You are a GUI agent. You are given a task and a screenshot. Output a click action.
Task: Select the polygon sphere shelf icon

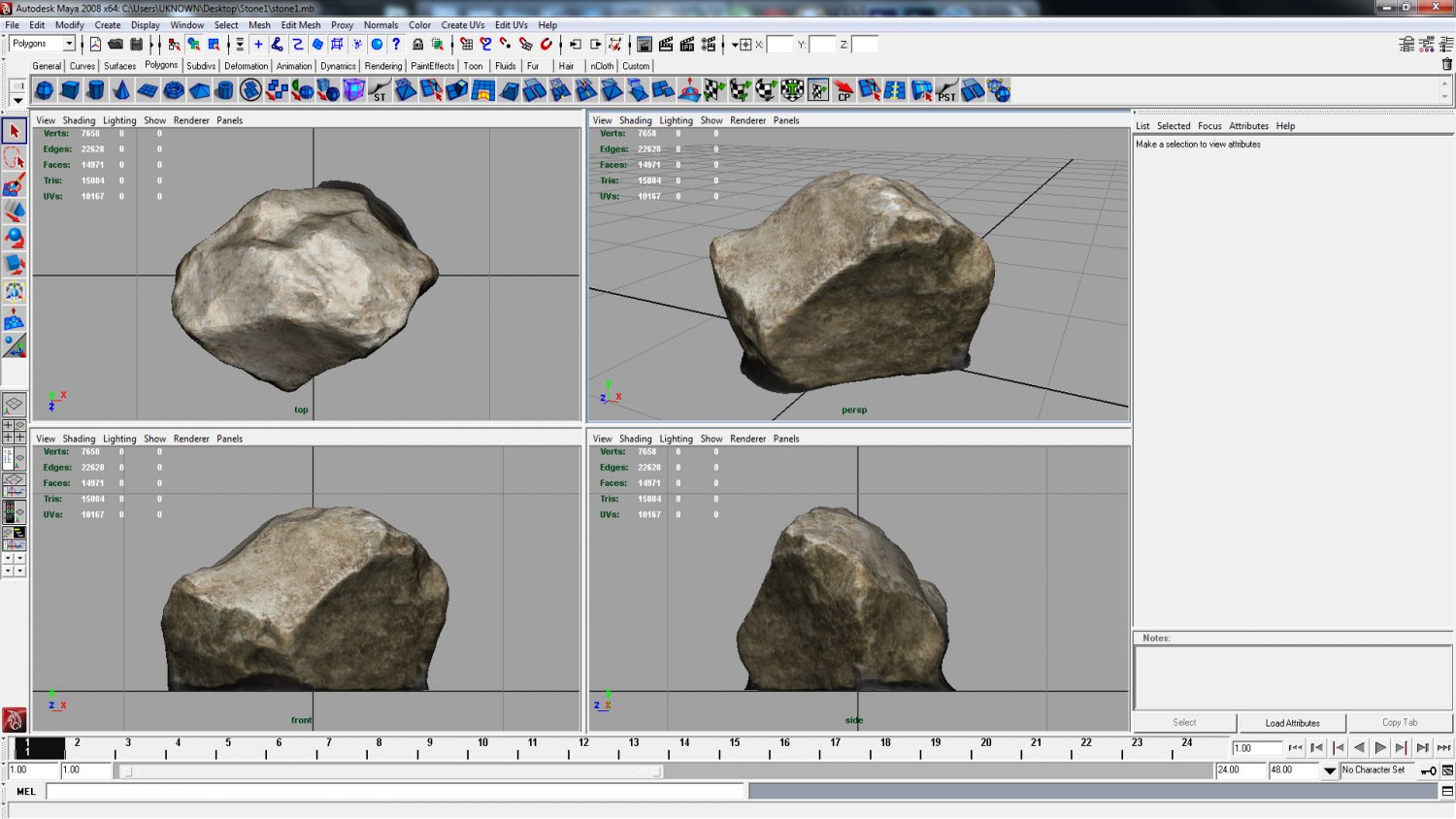click(45, 90)
